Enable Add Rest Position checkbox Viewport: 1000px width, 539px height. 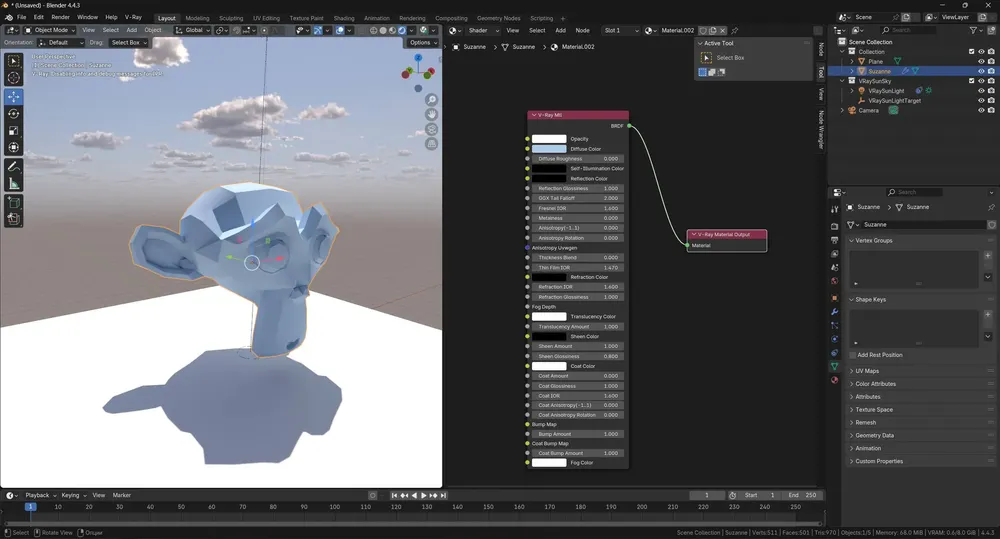point(853,355)
